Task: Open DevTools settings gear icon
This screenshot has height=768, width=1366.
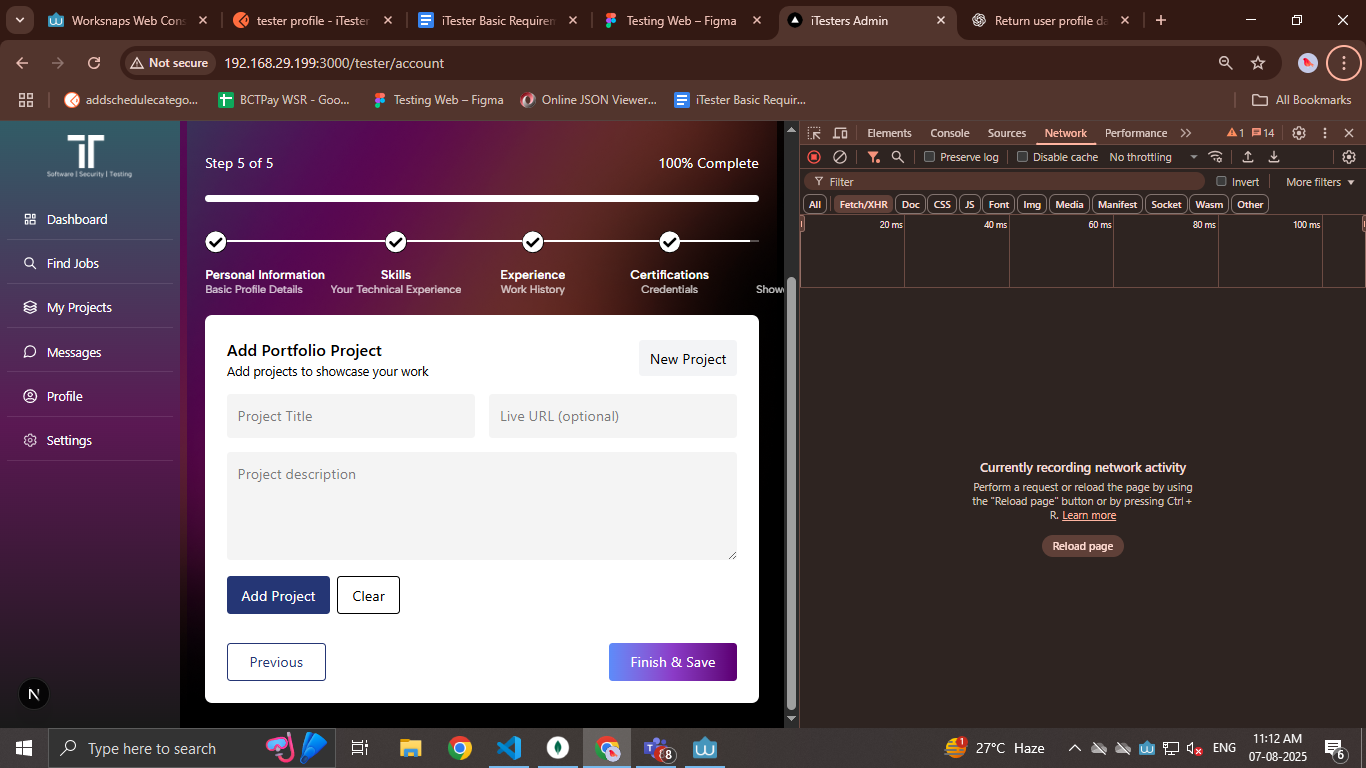Action: (x=1299, y=133)
